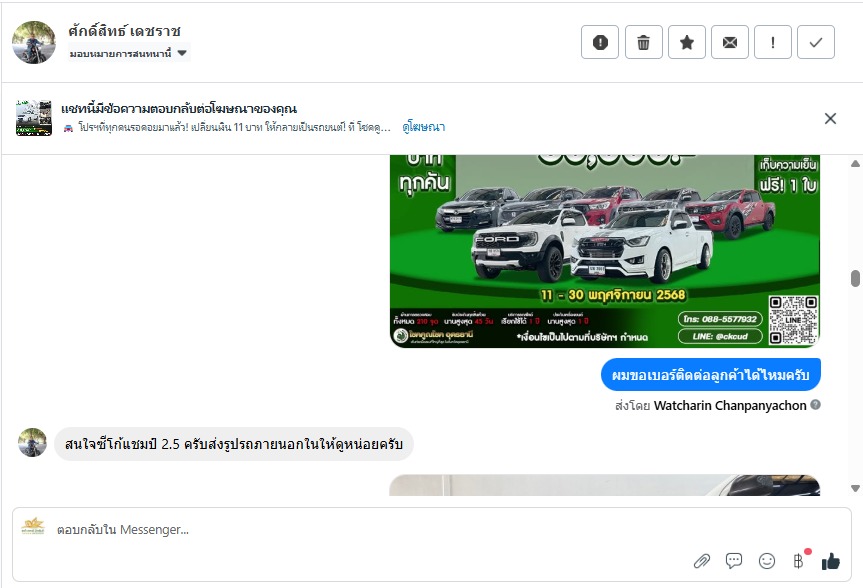This screenshot has height=588, width=863.
Task: Click the banner title แชทนี้มีข้อความตอบกลับต่อโฆษณาของคุณ
Action: [179, 108]
